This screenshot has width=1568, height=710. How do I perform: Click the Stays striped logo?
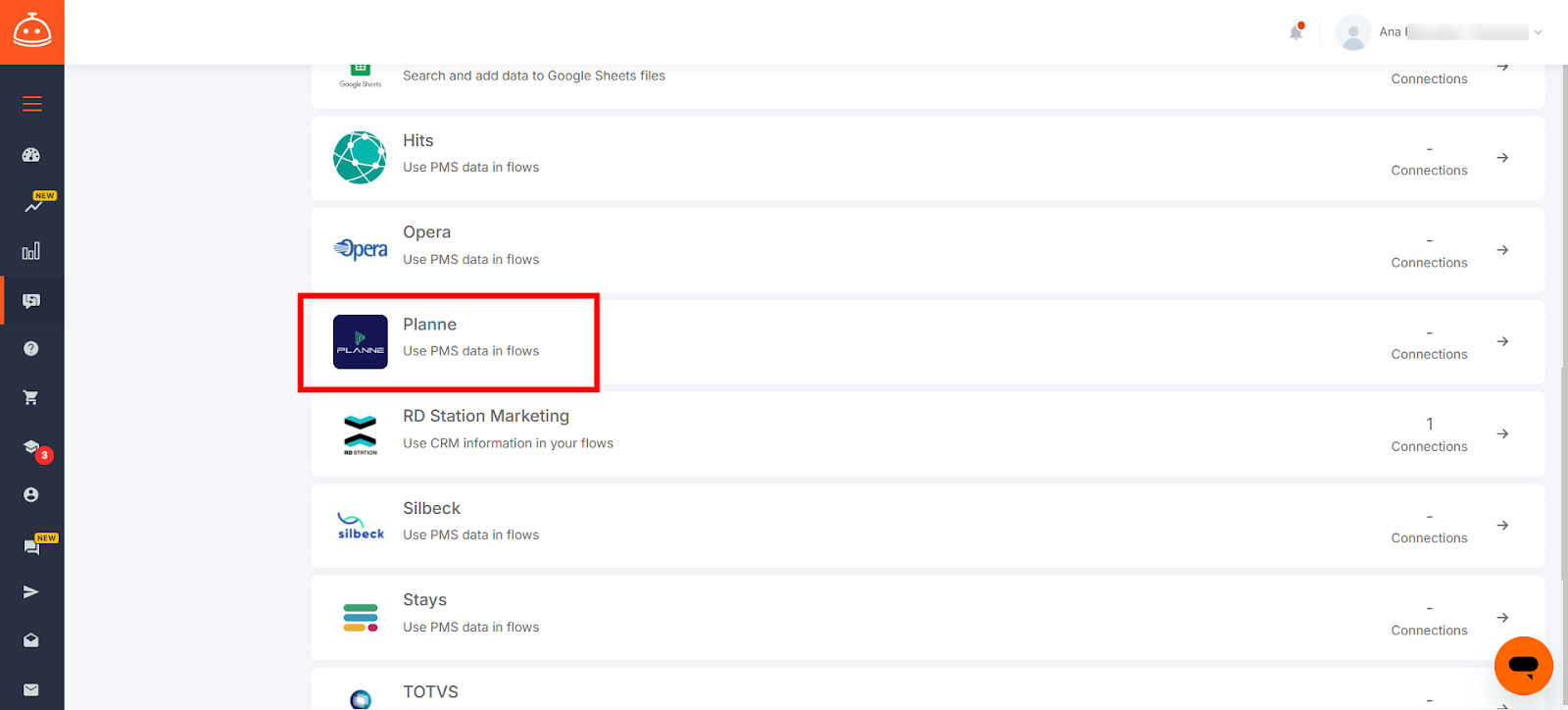[x=361, y=618]
